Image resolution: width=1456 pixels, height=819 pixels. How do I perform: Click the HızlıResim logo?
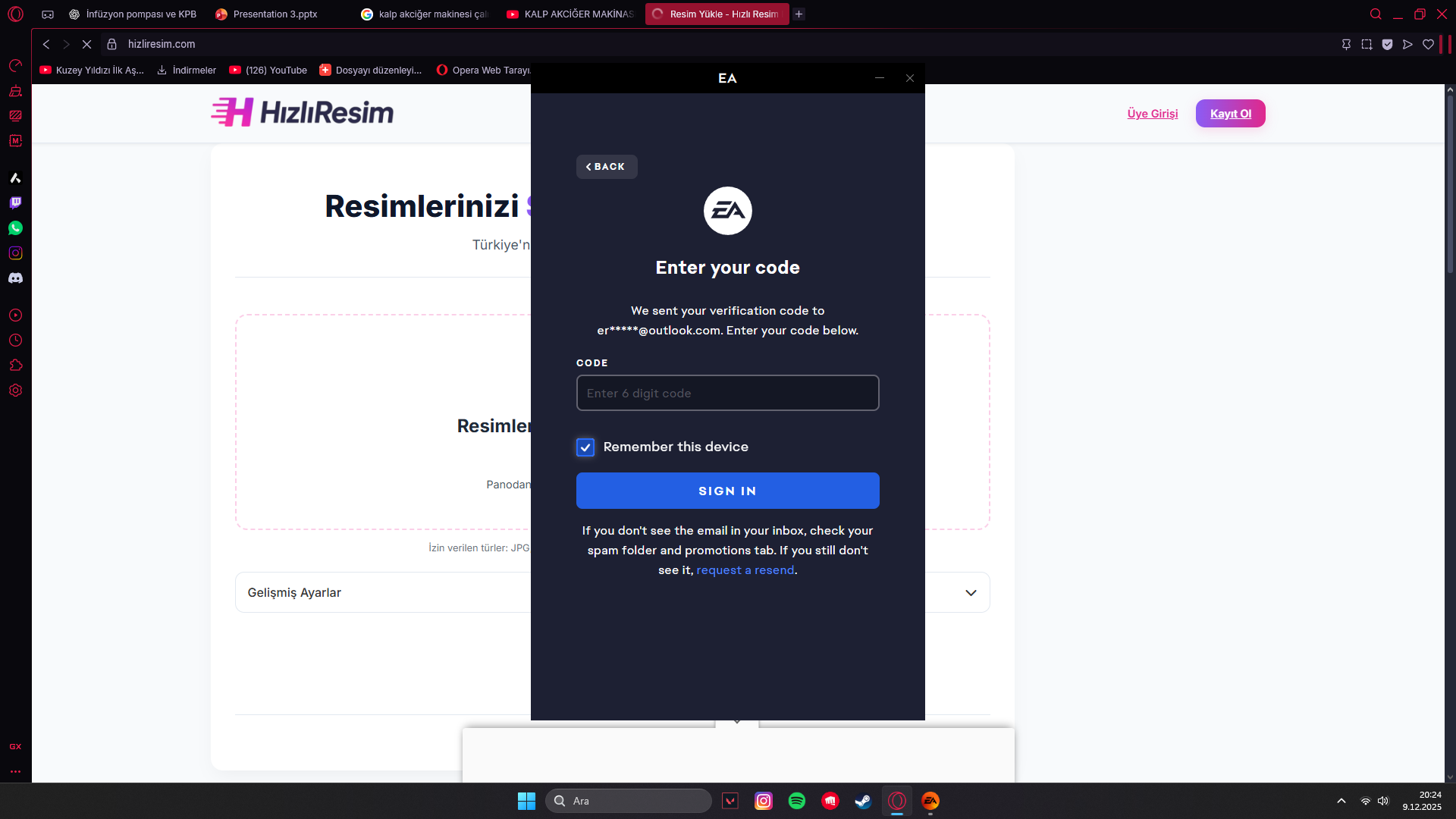303,112
